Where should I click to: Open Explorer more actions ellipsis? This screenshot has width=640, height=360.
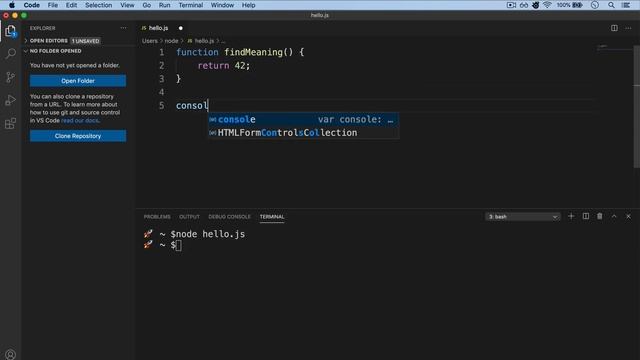point(123,28)
